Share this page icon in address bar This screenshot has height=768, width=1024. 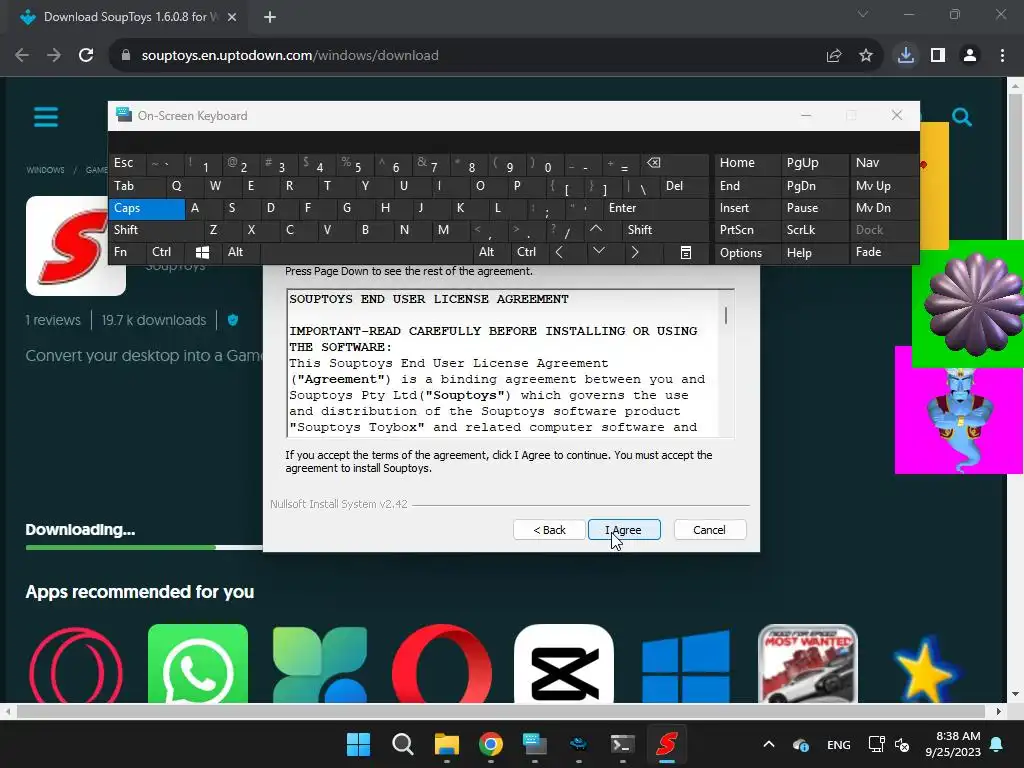[x=834, y=56]
